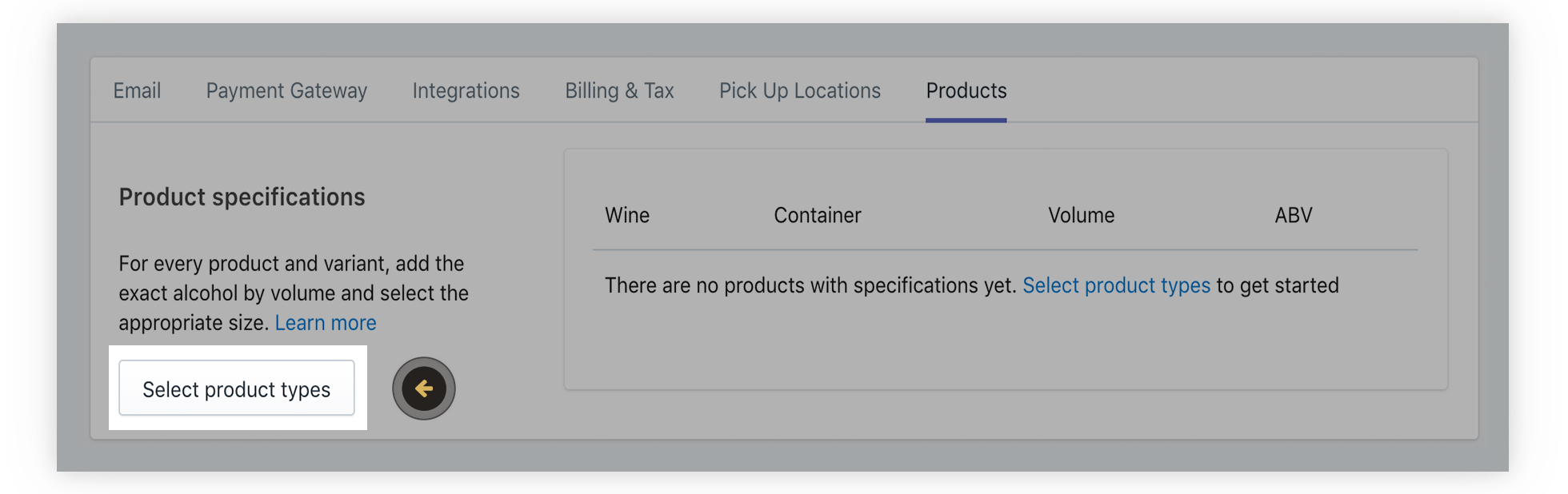Click the divider line under the column headers
1568x494 pixels.
point(1005,250)
